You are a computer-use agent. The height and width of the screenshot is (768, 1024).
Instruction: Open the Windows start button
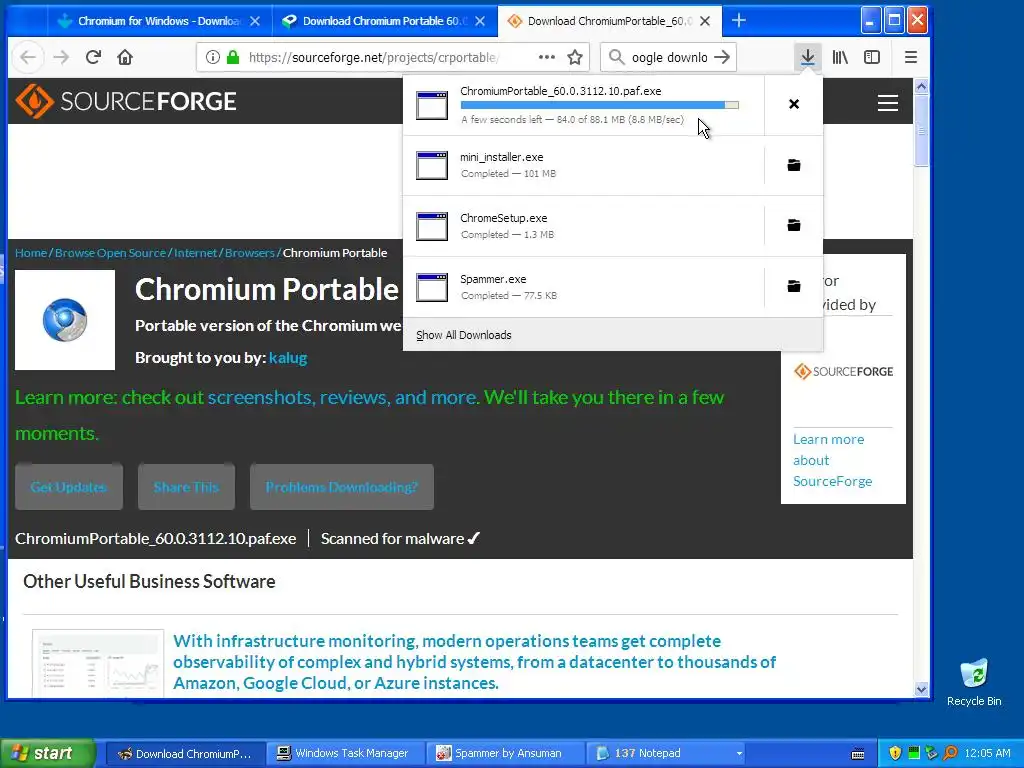(x=47, y=754)
